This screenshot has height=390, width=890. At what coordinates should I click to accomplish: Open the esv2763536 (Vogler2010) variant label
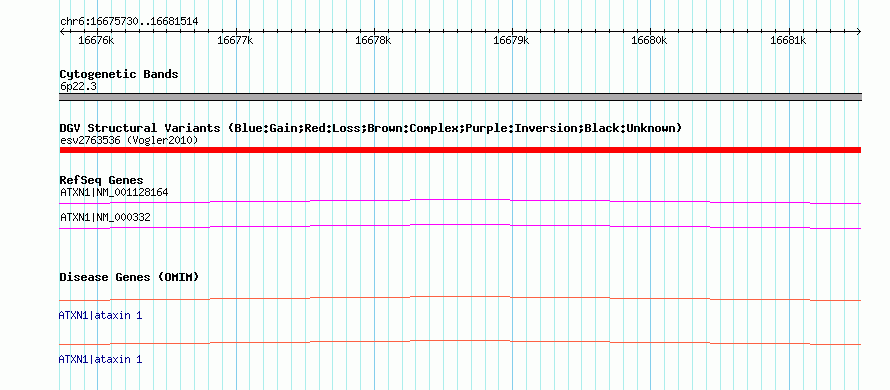pyautogui.click(x=129, y=140)
